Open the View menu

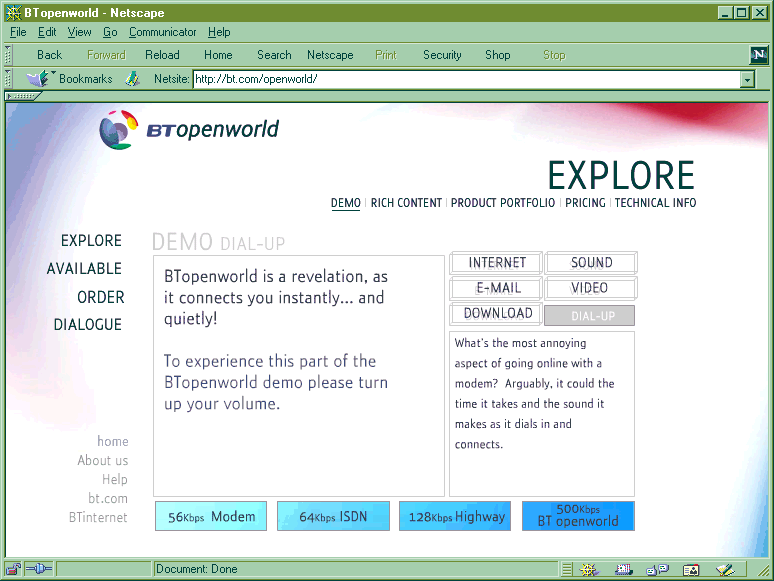pyautogui.click(x=79, y=32)
